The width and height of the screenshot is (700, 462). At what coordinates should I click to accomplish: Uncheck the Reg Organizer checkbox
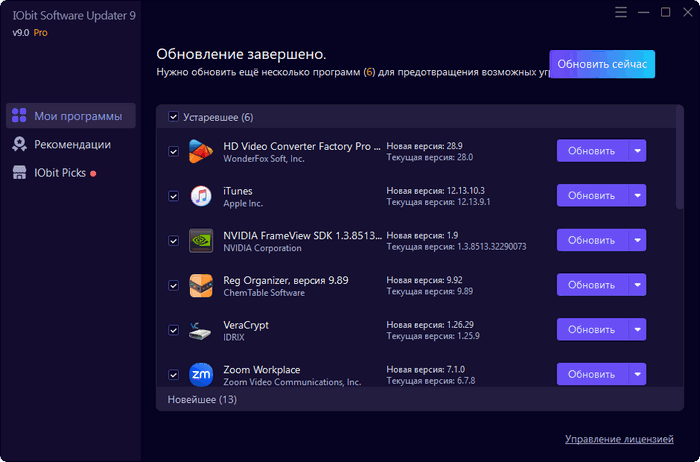(173, 285)
